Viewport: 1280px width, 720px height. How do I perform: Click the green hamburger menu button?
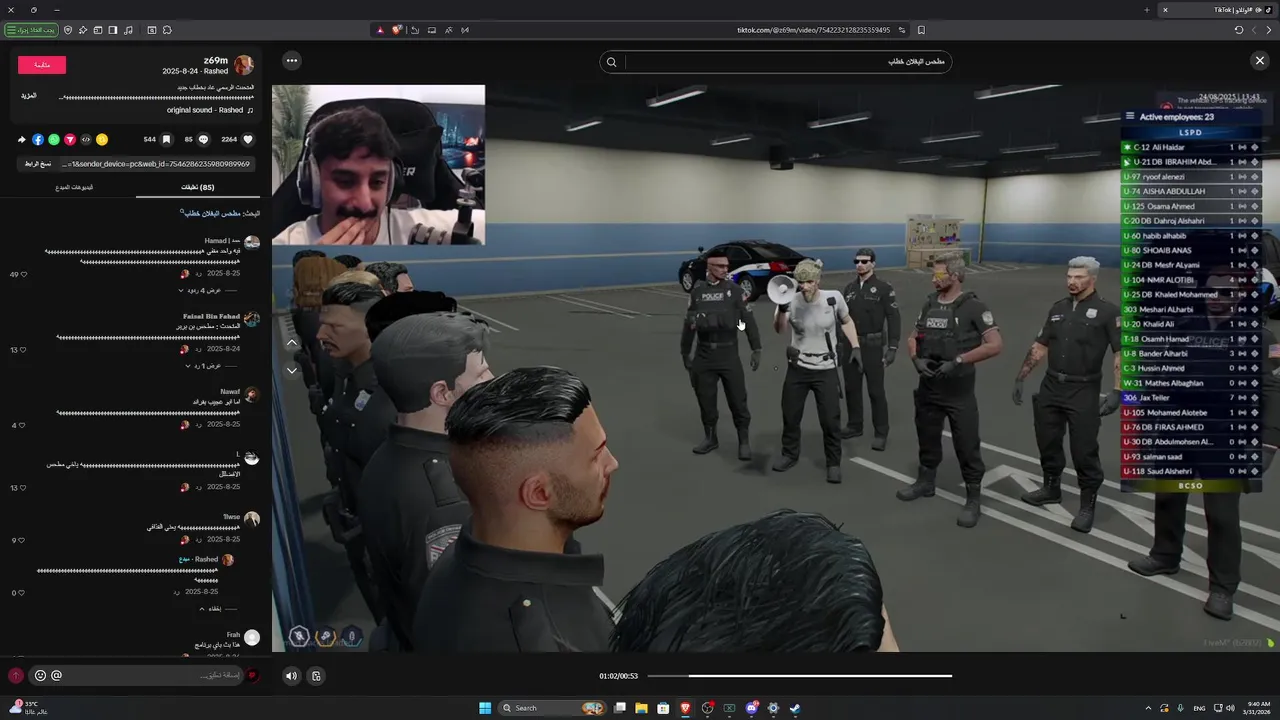pos(31,30)
